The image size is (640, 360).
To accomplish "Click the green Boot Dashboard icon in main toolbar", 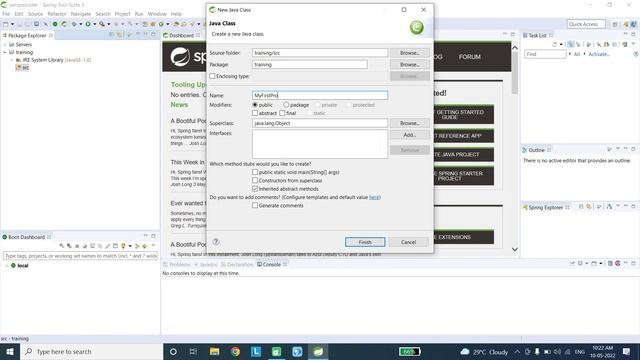I will tap(55, 24).
